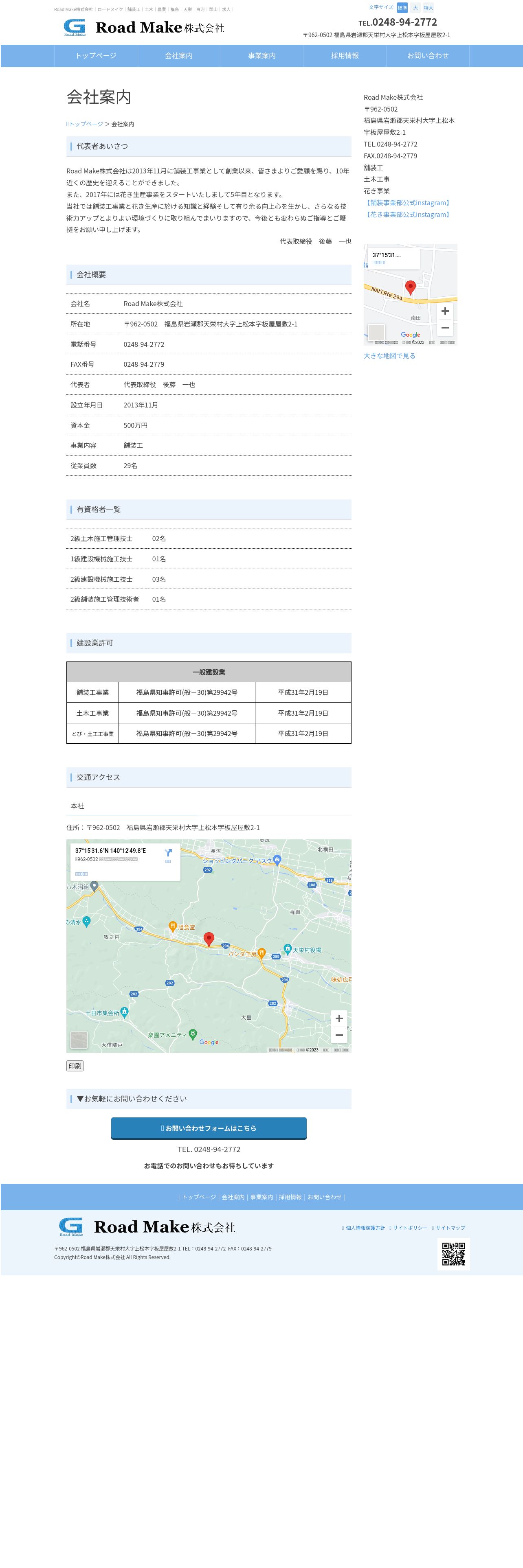Click 十日市集会所 marker on map
The width and height of the screenshot is (523, 1568).
coord(124,1012)
